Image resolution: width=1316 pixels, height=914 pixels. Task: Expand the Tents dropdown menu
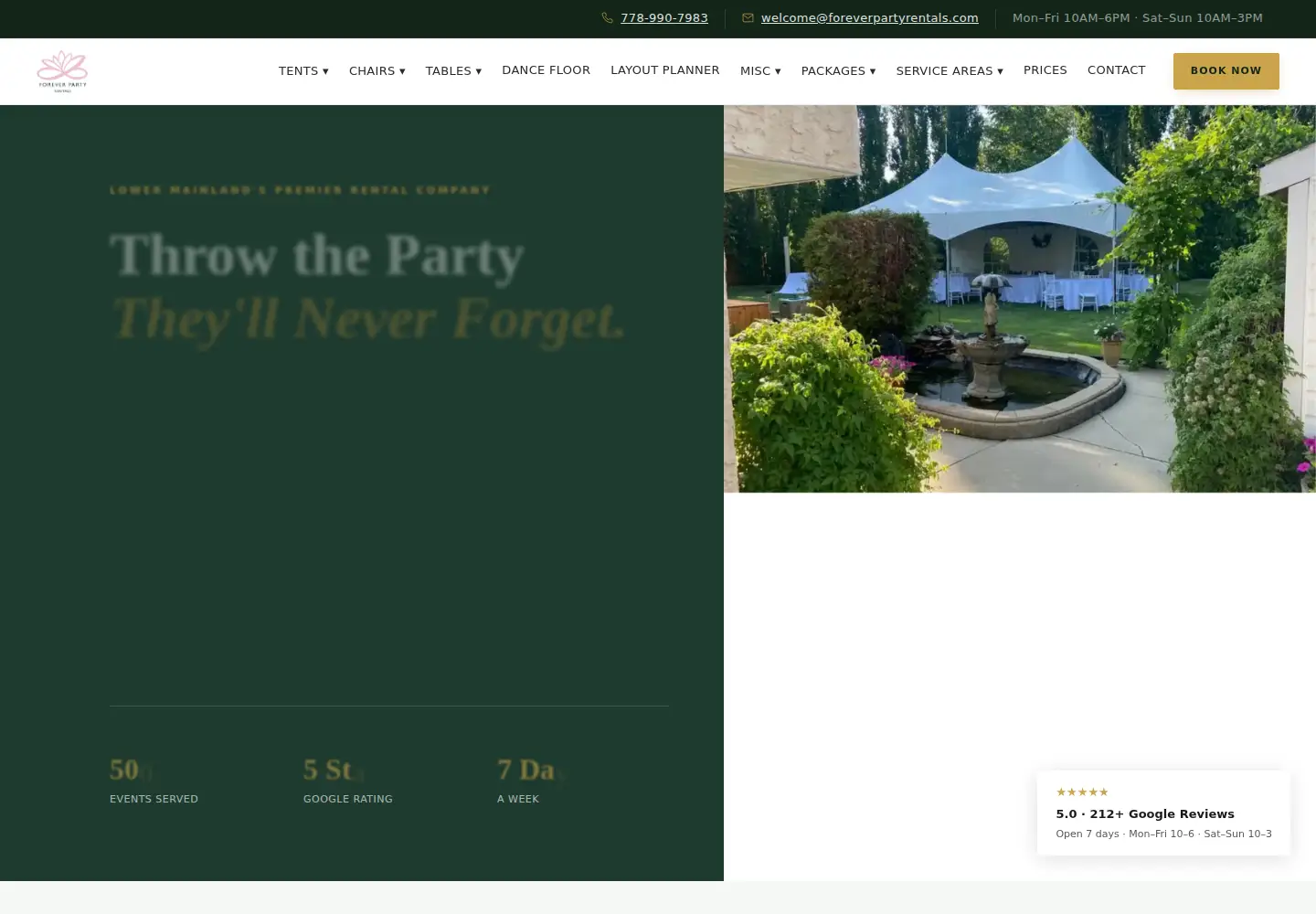click(x=303, y=70)
